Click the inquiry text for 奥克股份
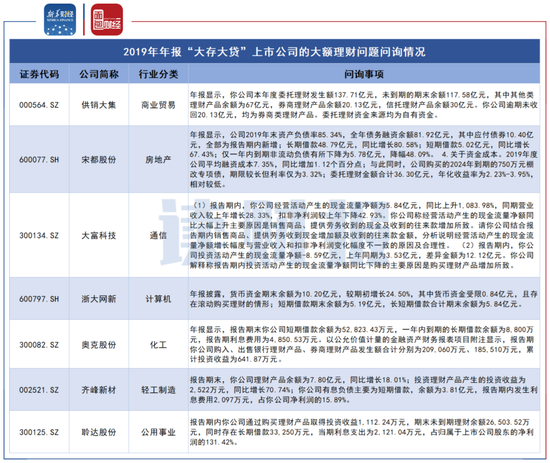The width and height of the screenshot is (550, 463). 362,344
